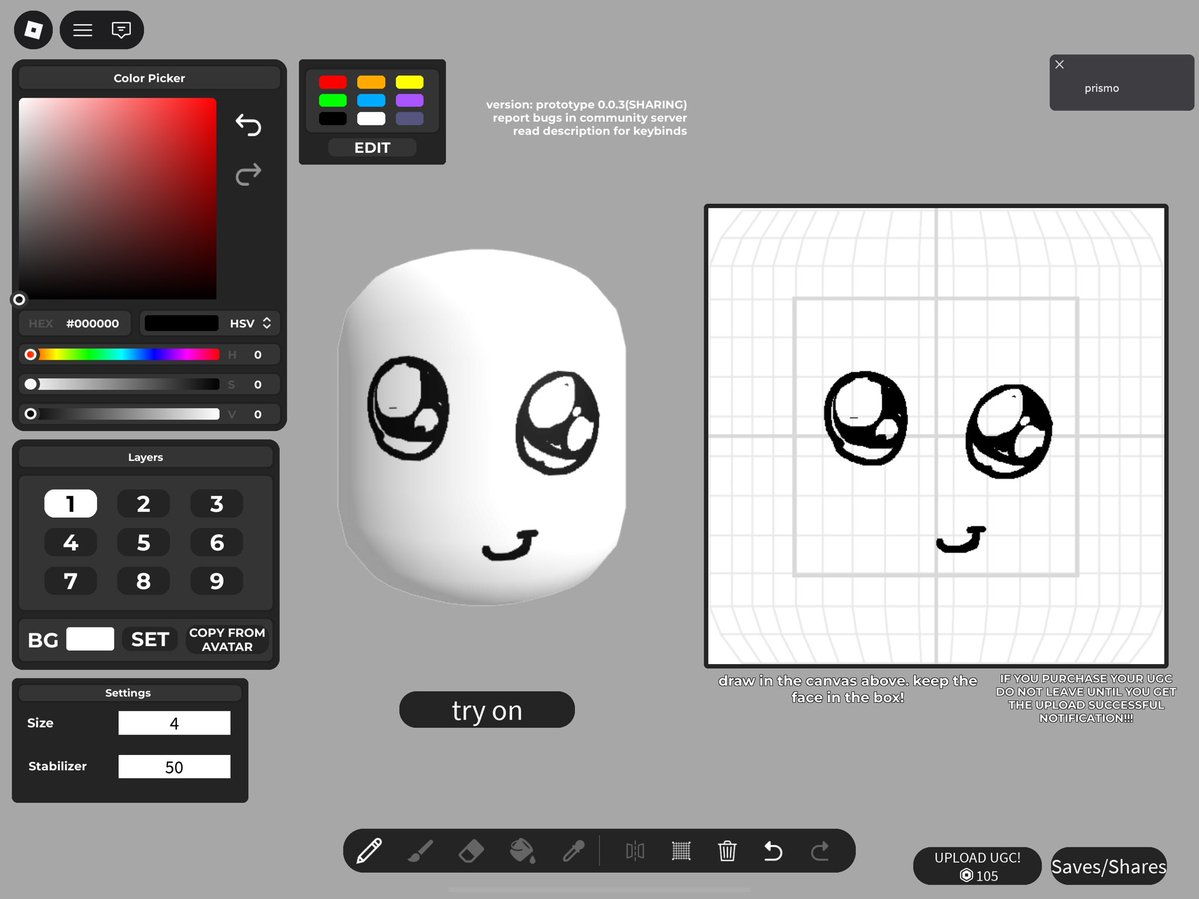This screenshot has width=1199, height=899.
Task: Select the Paintbrush tool
Action: (420, 850)
